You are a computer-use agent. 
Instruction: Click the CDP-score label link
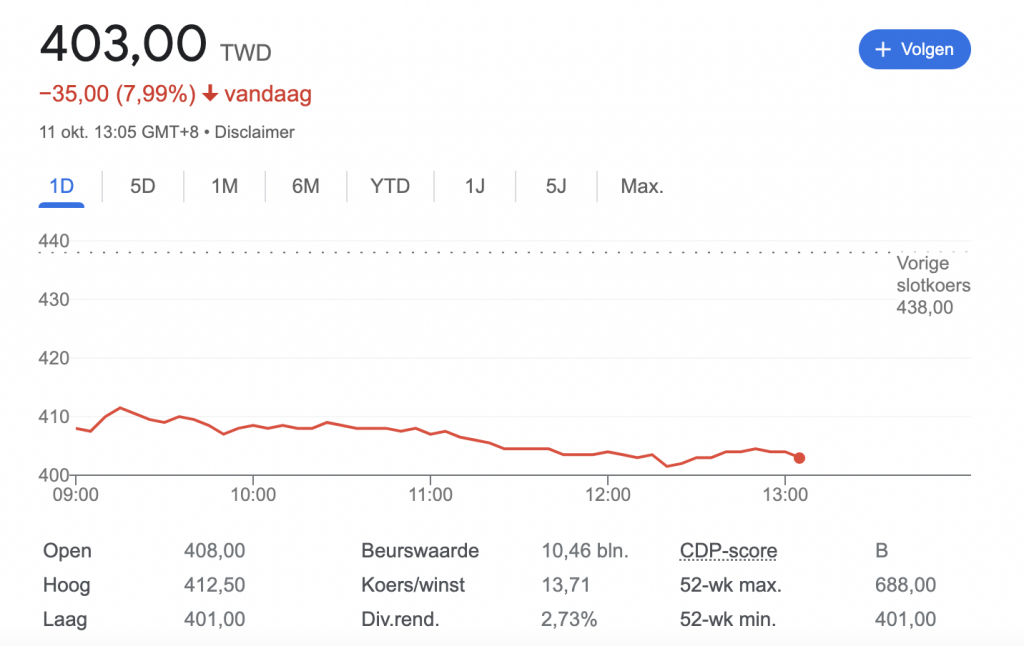tap(728, 551)
